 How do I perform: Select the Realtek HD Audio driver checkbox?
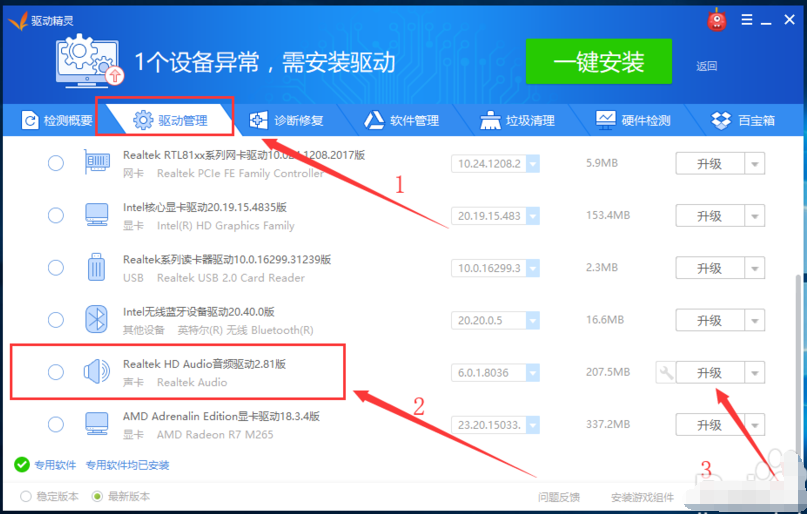(x=56, y=372)
